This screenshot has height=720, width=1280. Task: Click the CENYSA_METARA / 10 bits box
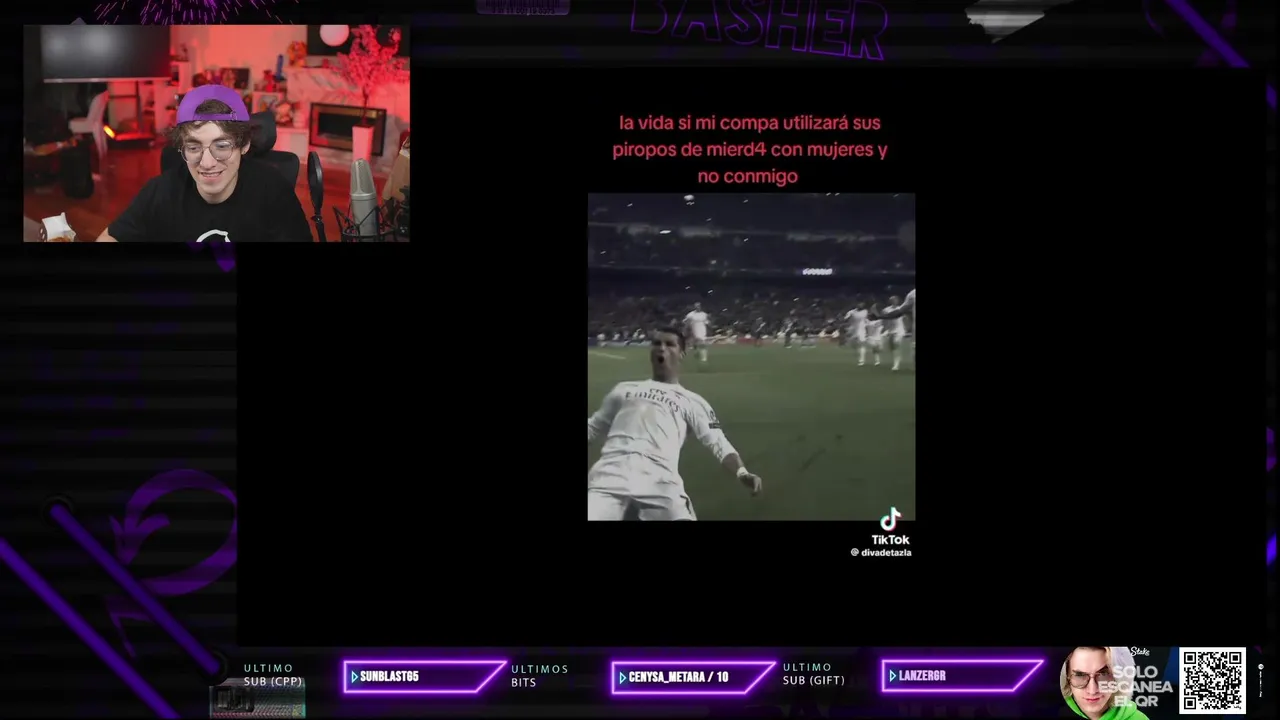(693, 677)
